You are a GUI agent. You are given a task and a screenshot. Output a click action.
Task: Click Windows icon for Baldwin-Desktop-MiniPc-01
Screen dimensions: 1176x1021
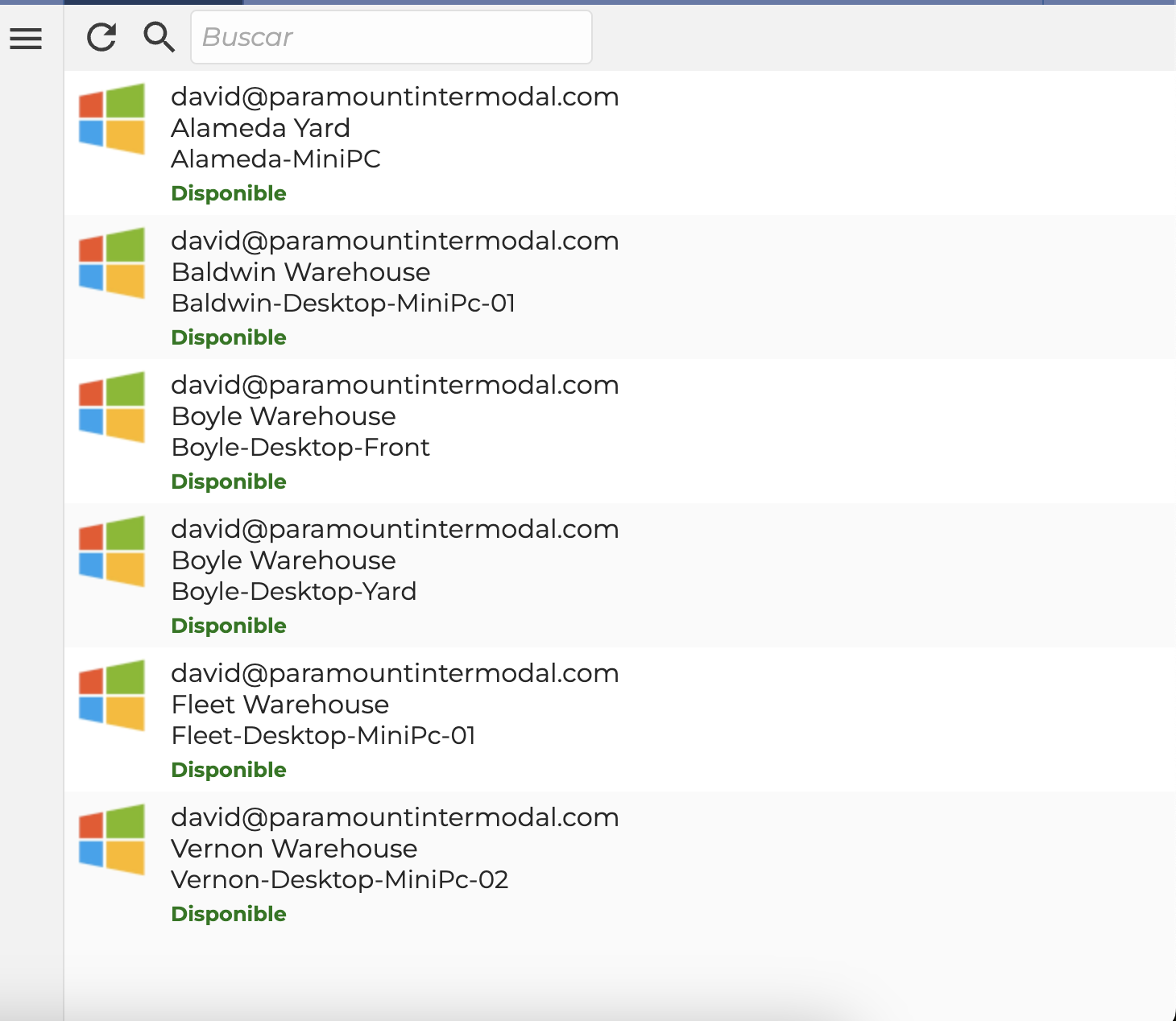(112, 262)
